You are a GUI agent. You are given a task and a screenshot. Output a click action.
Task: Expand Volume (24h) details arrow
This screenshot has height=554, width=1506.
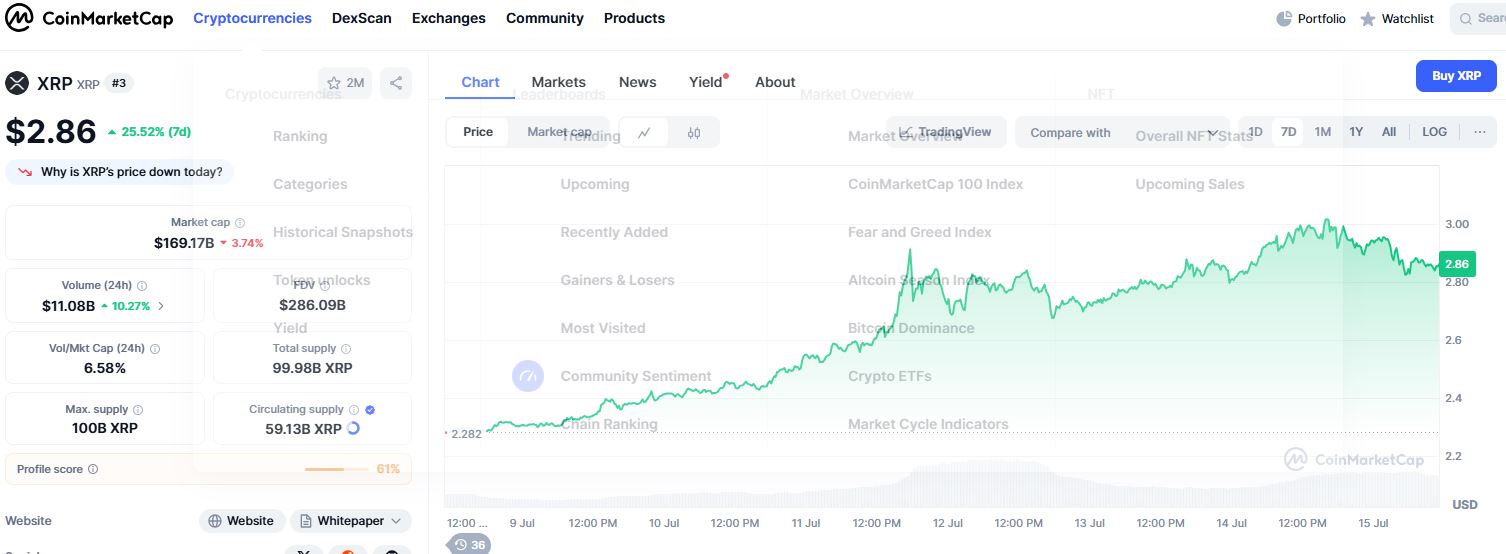(x=162, y=306)
